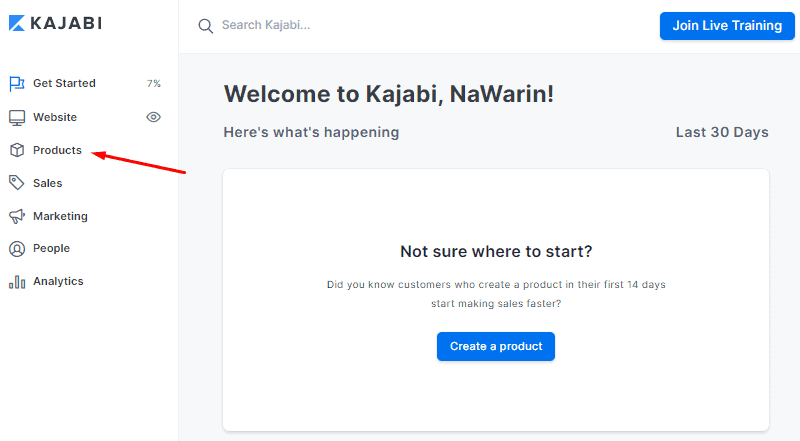Open the People menu label
The width and height of the screenshot is (800, 441).
(x=51, y=248)
